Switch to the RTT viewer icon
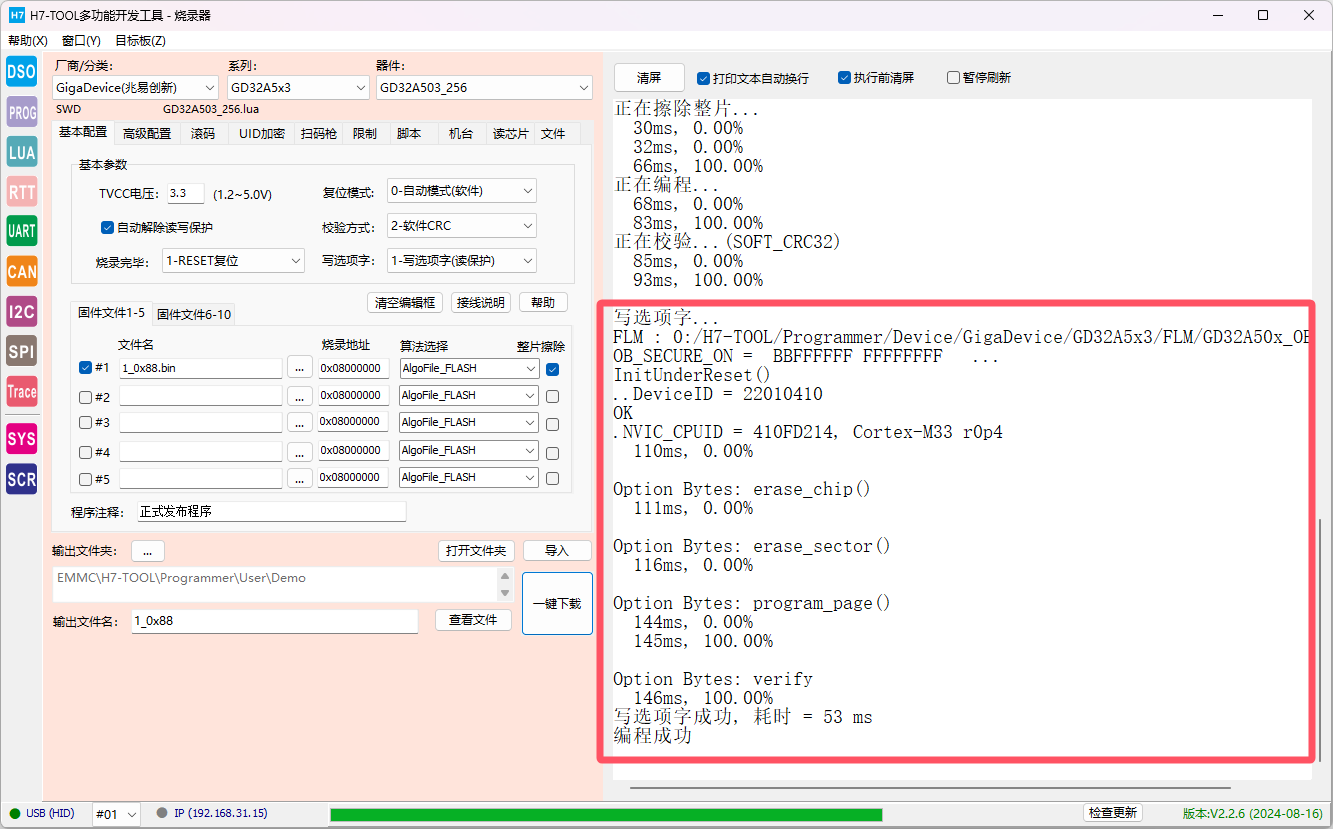Screen dimensions: 1333x829 (22, 191)
